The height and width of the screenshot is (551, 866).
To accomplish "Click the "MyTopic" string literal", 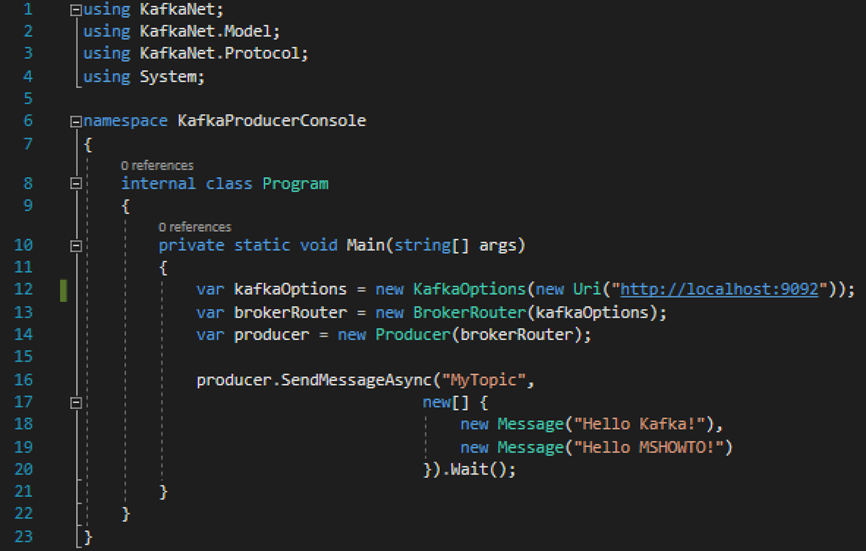I will pyautogui.click(x=483, y=380).
